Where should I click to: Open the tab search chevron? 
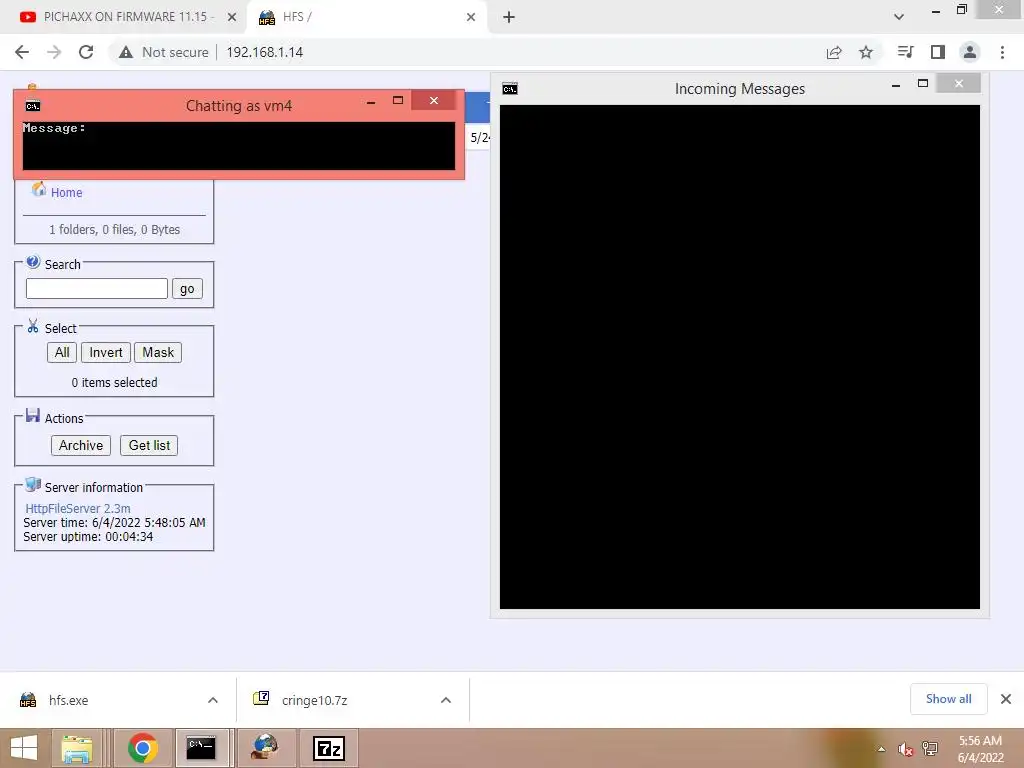click(899, 17)
